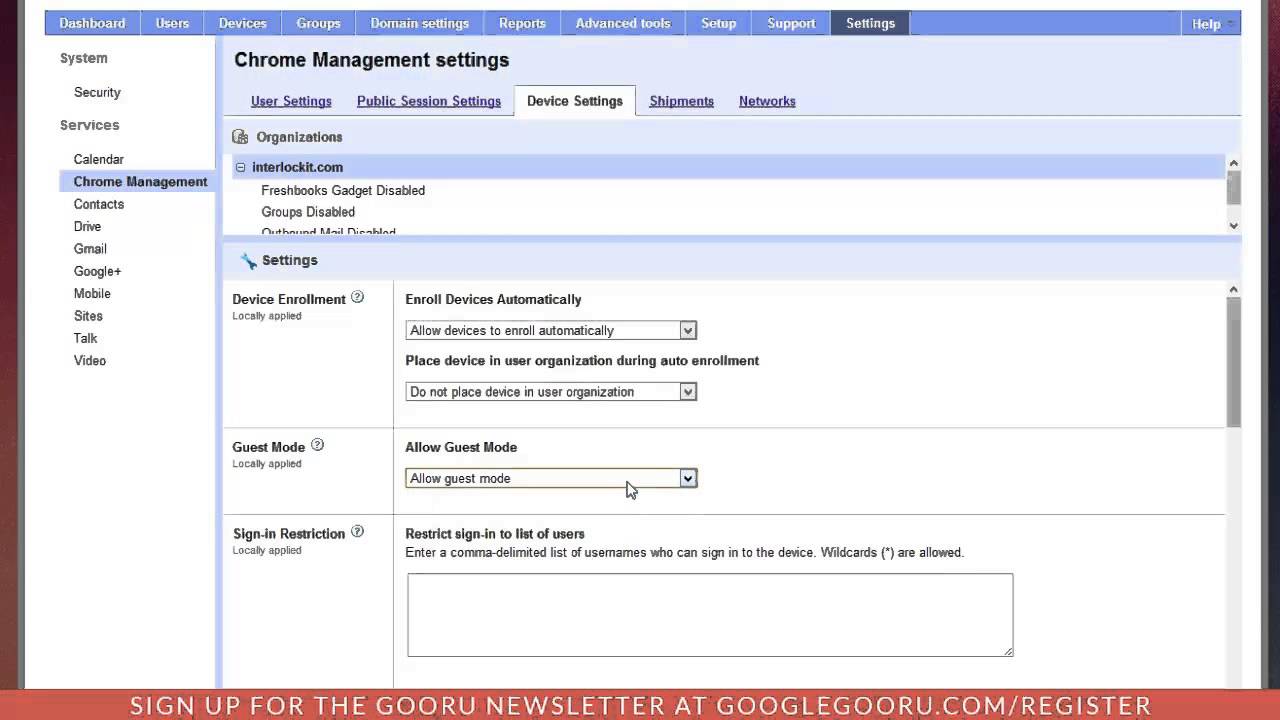Open Video service settings
The height and width of the screenshot is (720, 1280).
pyautogui.click(x=89, y=360)
